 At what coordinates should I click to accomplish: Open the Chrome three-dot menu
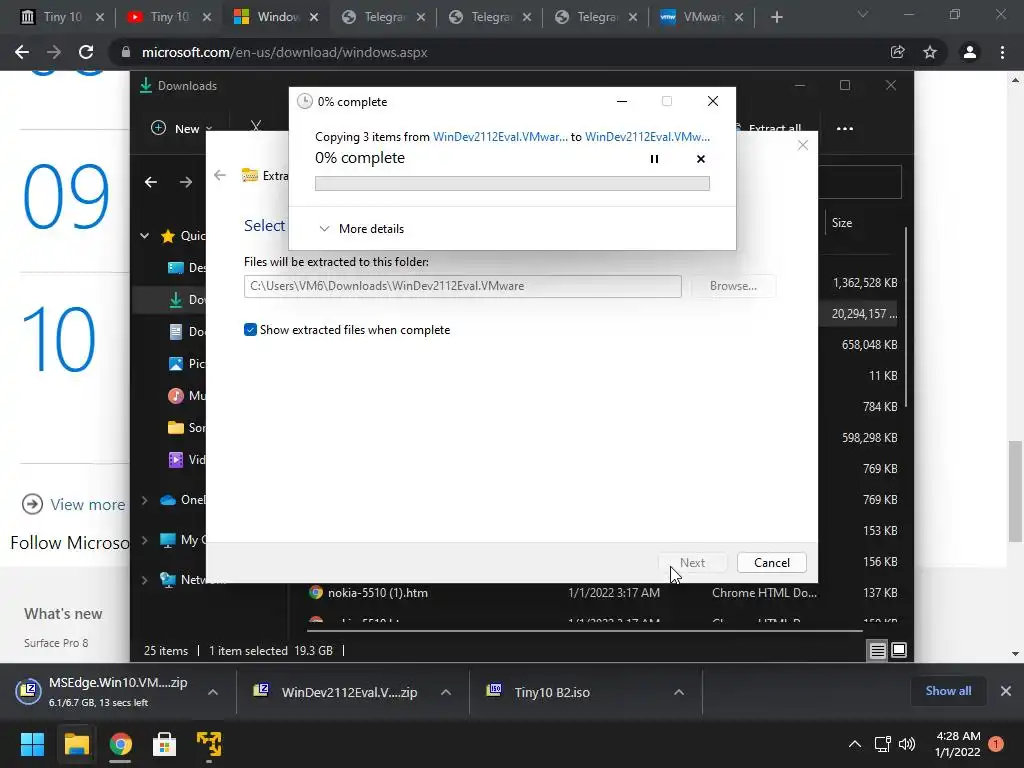(x=1002, y=52)
